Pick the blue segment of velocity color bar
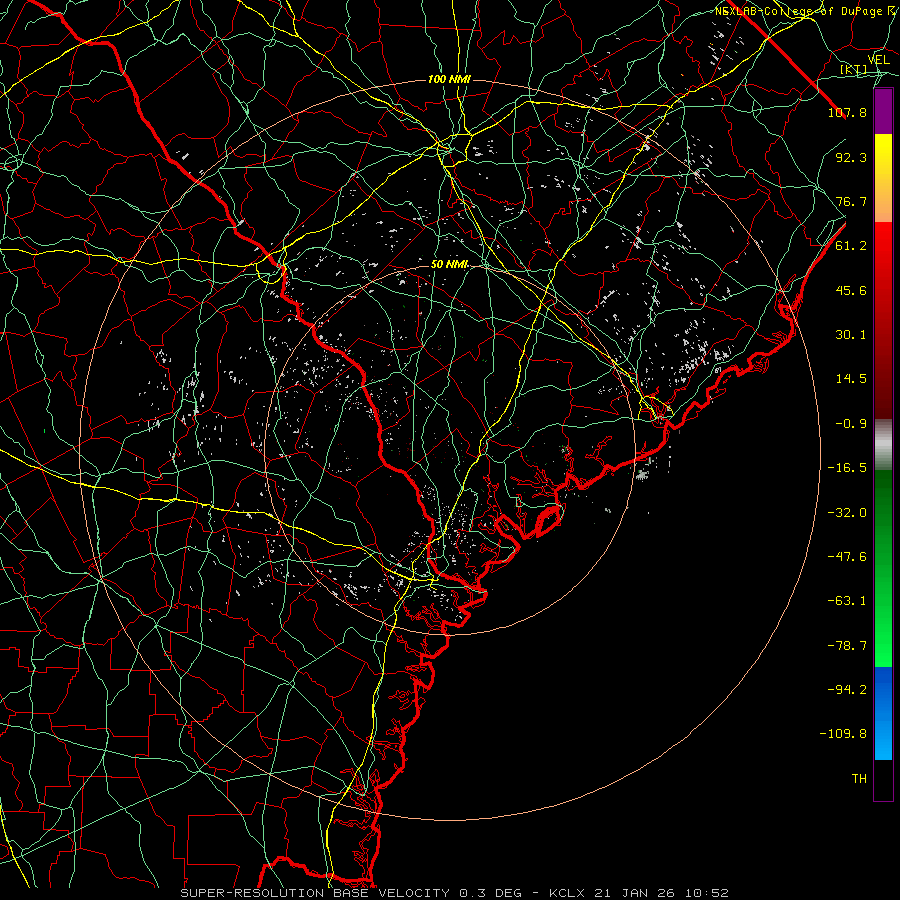 (883, 713)
